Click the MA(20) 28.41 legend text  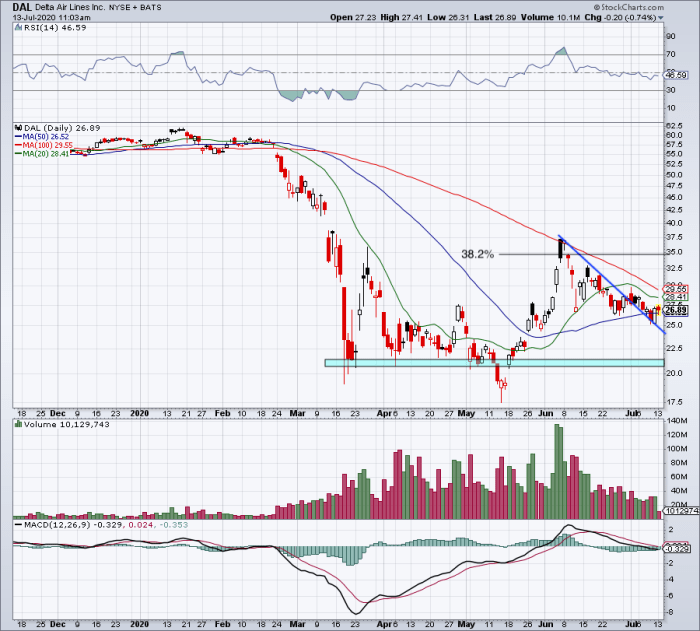(46, 154)
